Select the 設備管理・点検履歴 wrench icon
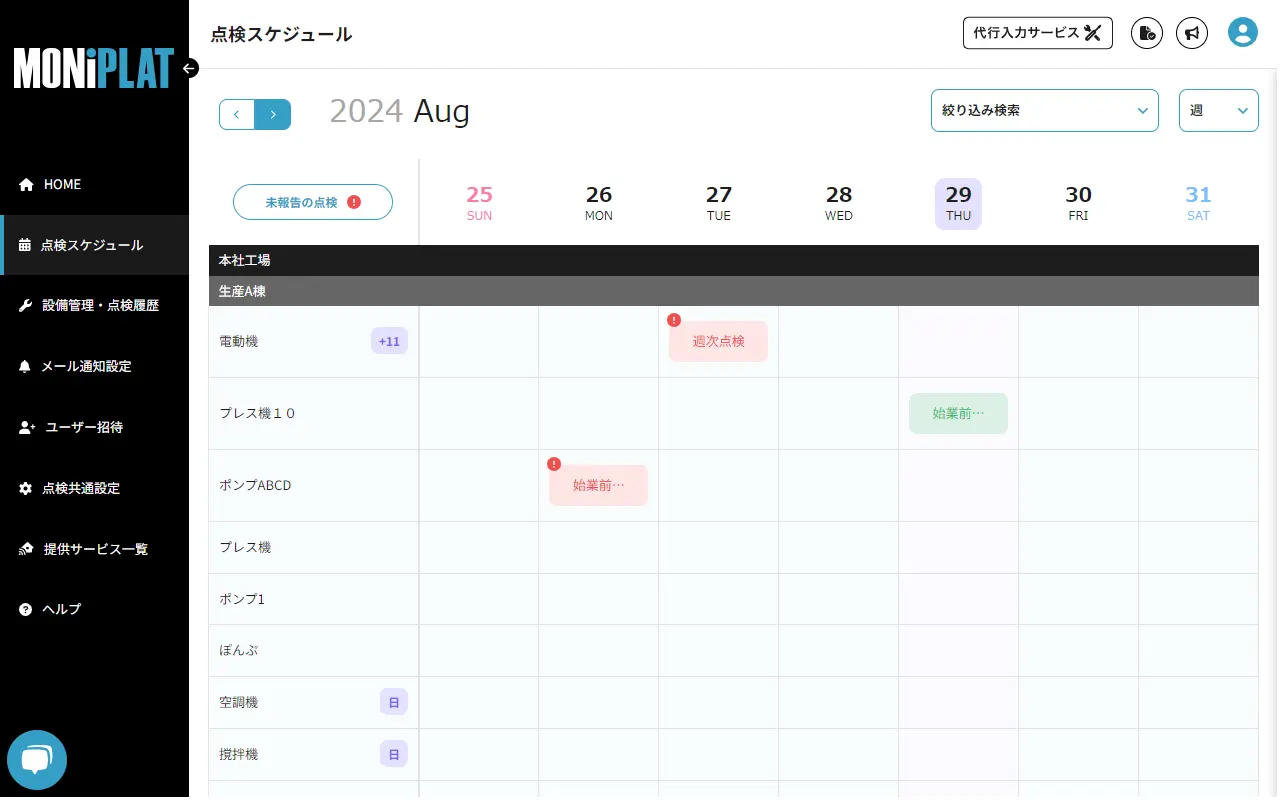 tap(27, 305)
